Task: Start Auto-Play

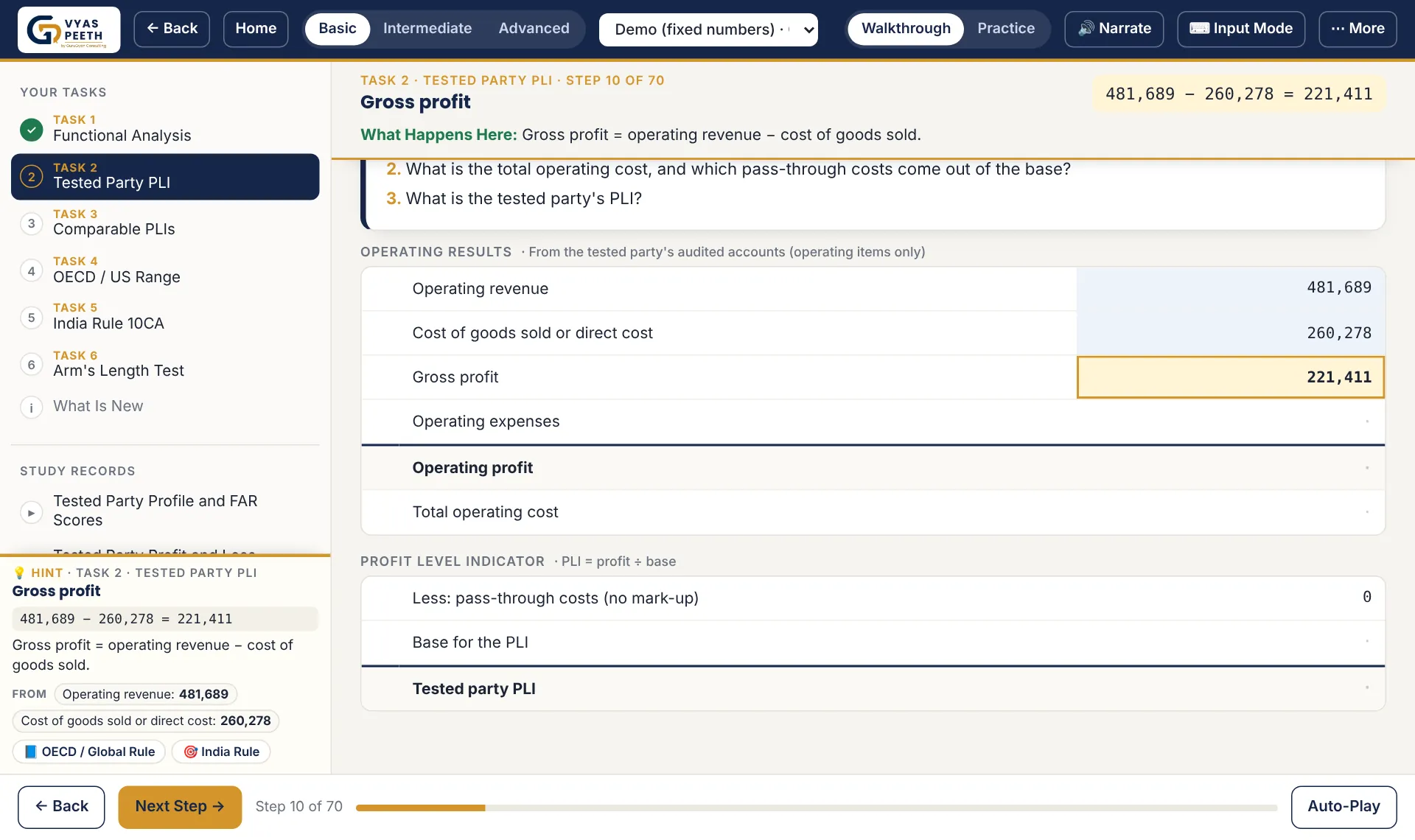Action: (x=1344, y=807)
